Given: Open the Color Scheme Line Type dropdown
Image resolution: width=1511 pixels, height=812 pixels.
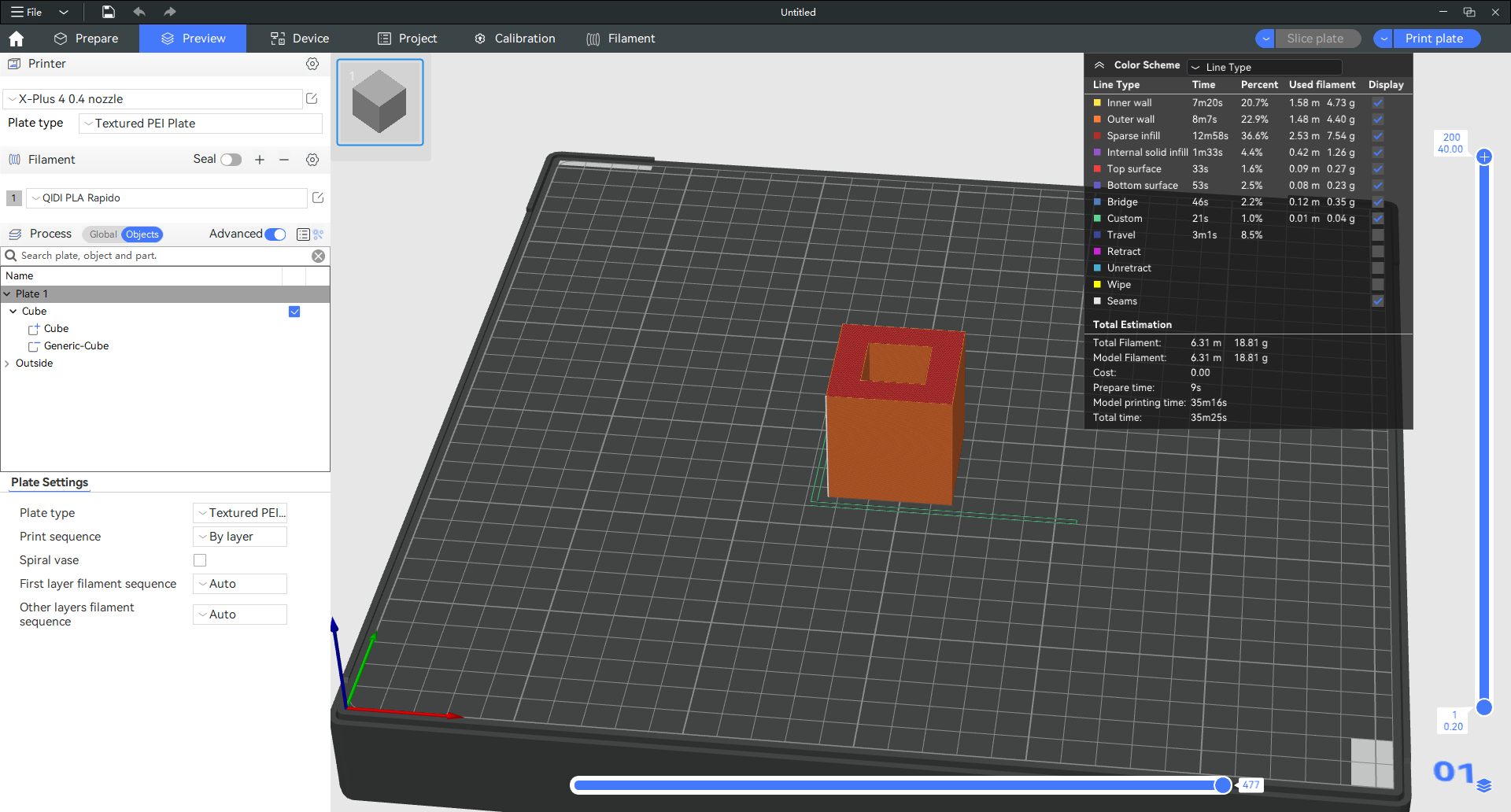Looking at the screenshot, I should [x=1264, y=67].
